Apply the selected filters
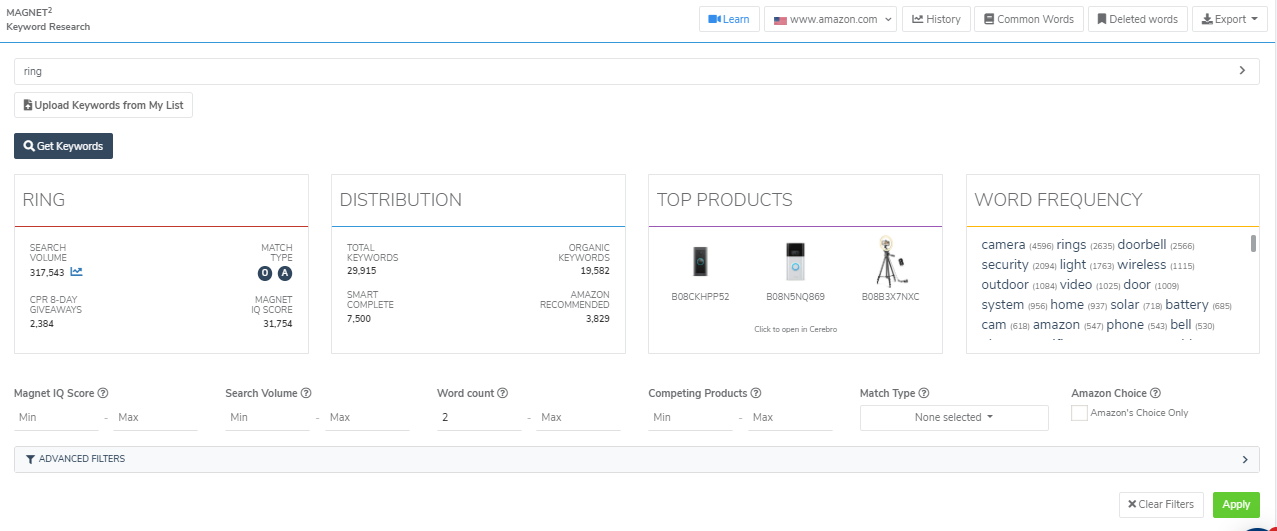Screen dimensions: 1277x531 click(1236, 505)
